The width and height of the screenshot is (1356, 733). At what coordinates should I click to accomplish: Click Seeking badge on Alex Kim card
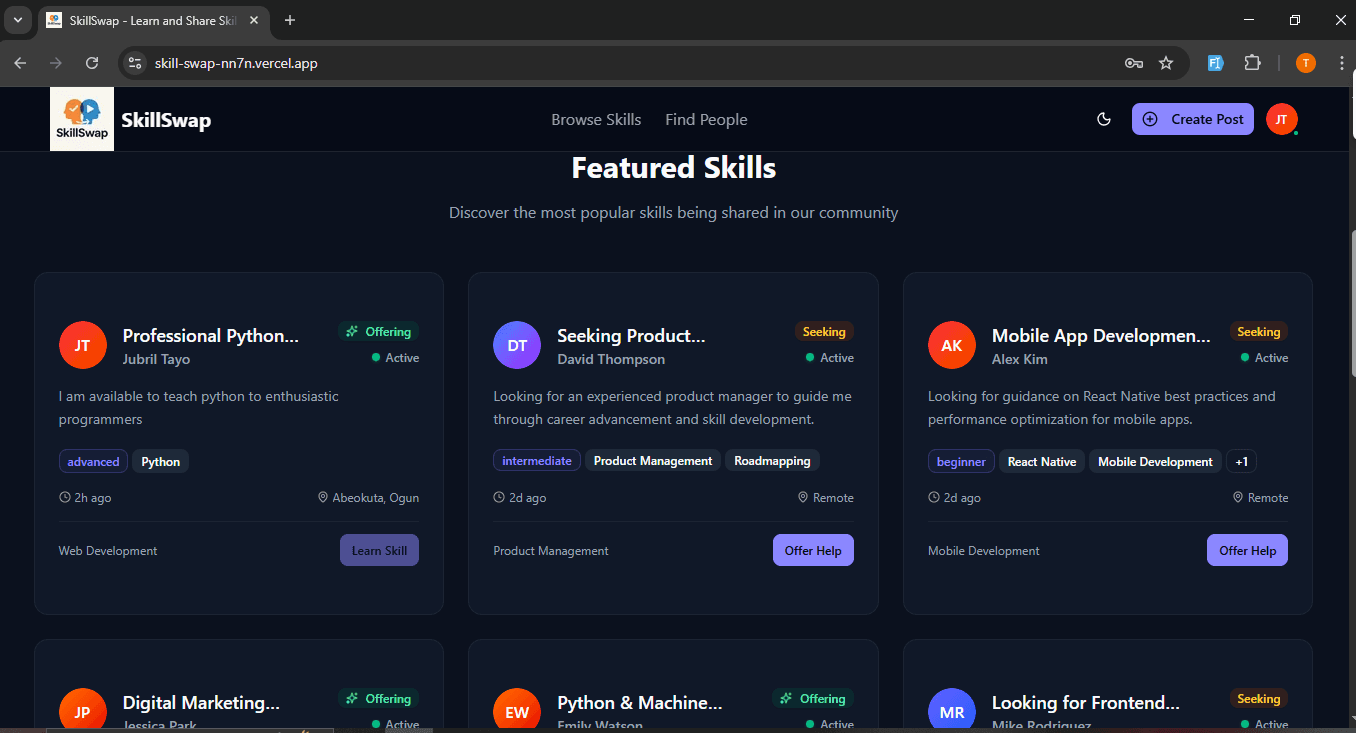pyautogui.click(x=1258, y=332)
